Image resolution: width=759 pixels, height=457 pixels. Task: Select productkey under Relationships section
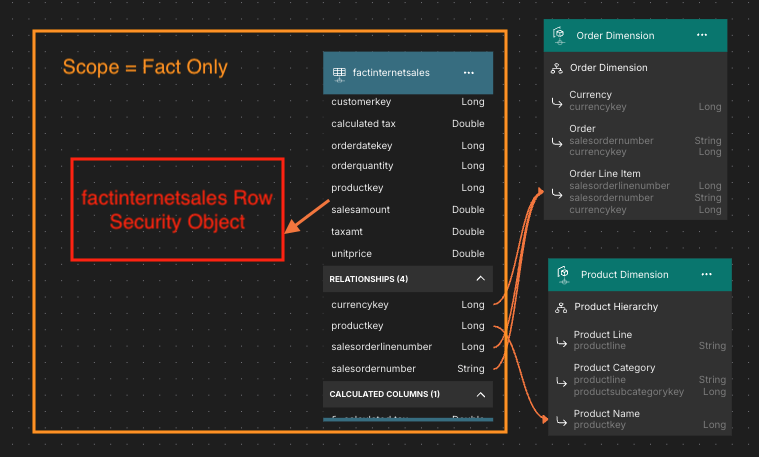(x=408, y=326)
